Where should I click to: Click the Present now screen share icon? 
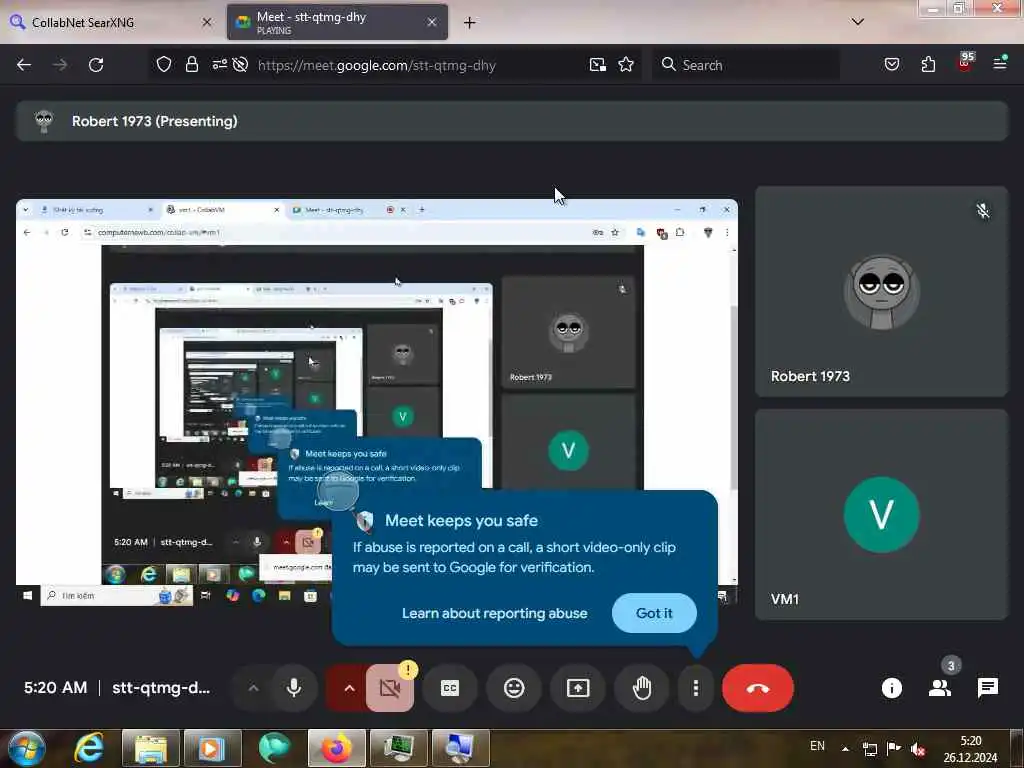pos(578,688)
